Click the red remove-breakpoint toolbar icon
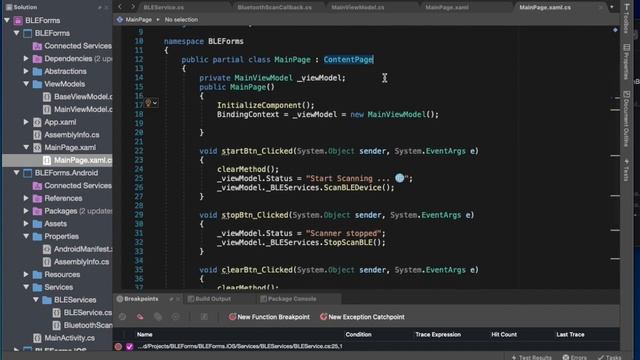The height and width of the screenshot is (360, 640). pyautogui.click(x=140, y=317)
